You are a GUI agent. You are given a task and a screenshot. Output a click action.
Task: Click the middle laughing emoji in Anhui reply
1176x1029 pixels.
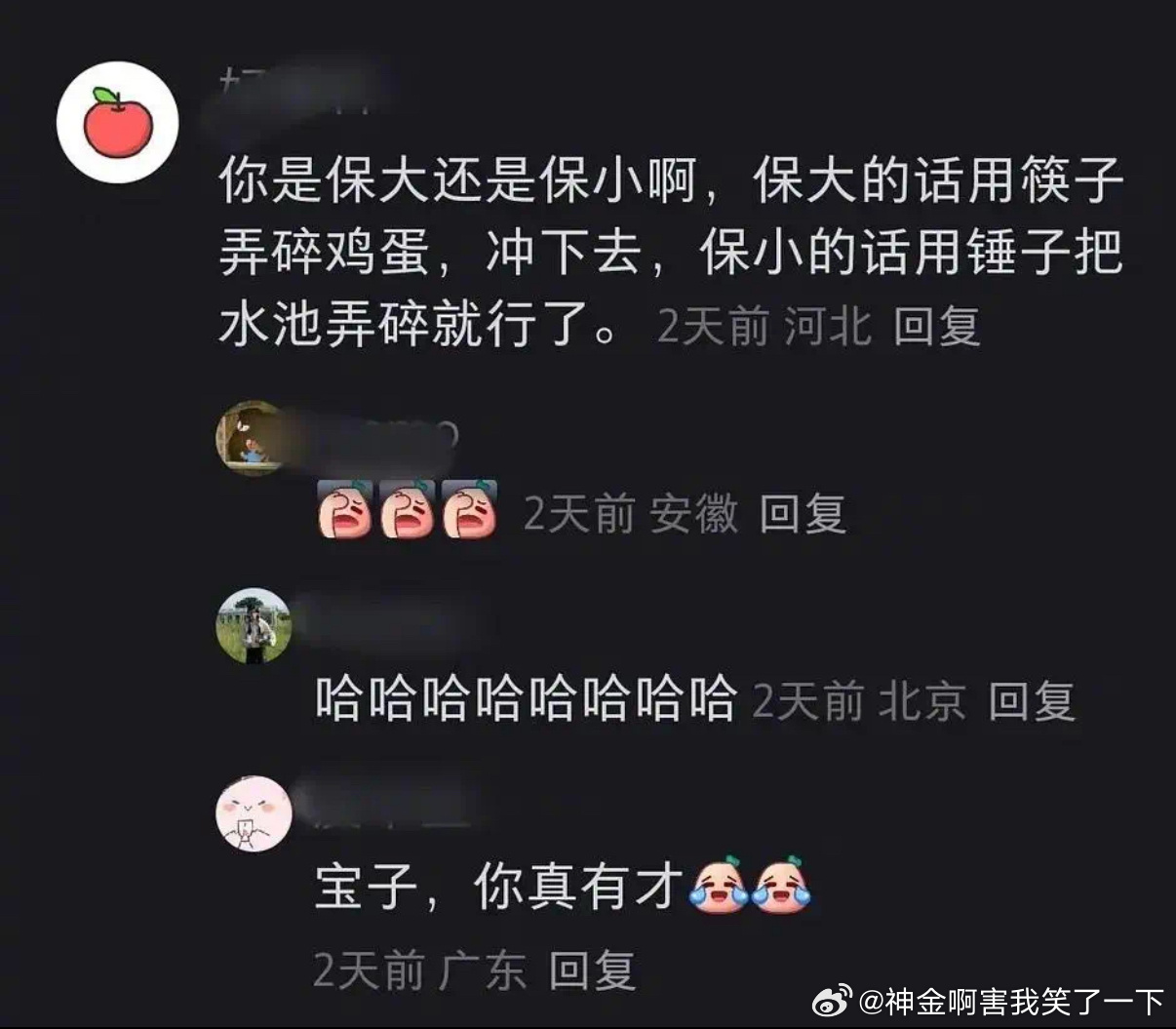click(408, 509)
